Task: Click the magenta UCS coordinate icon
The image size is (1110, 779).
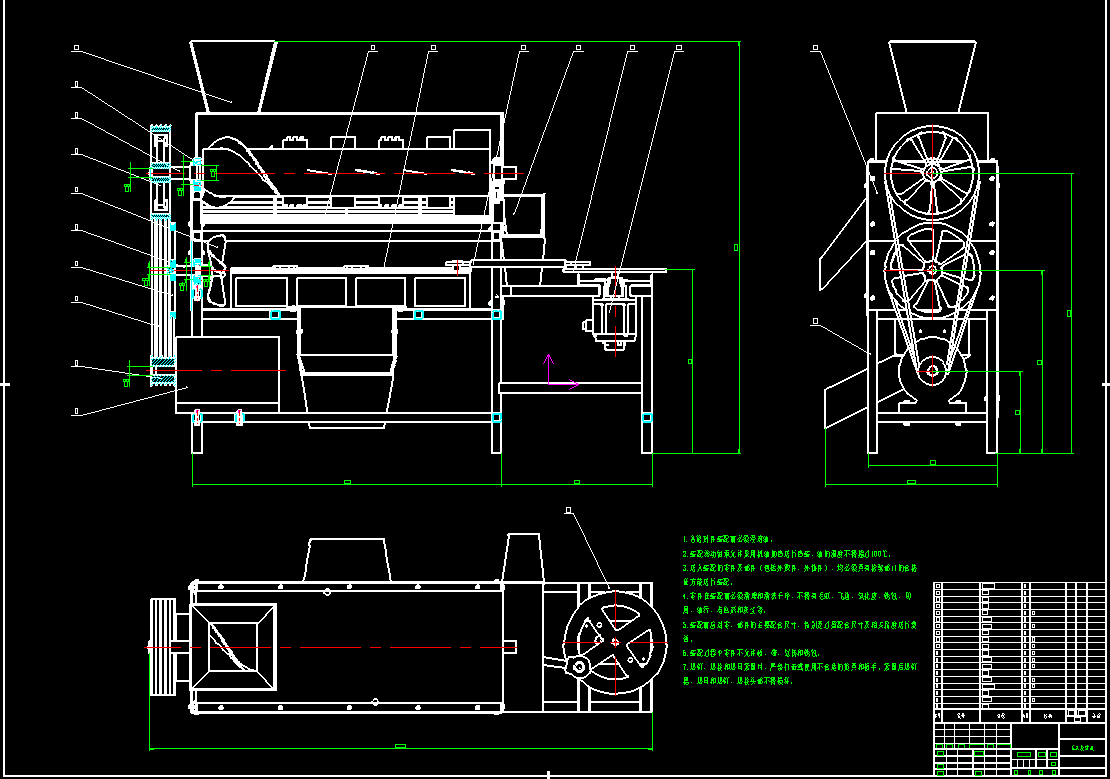Action: [562, 372]
